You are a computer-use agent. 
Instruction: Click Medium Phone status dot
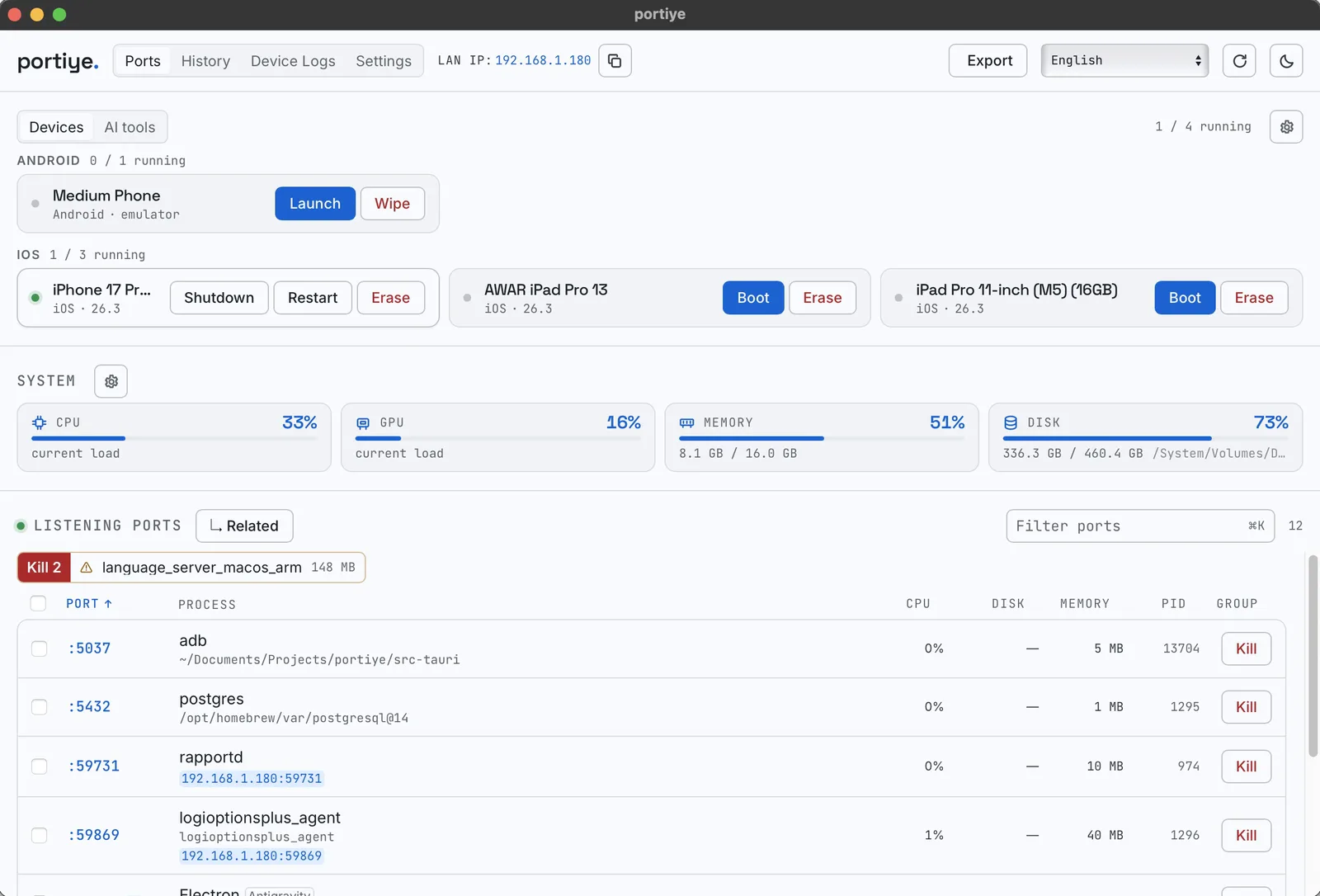pos(35,204)
